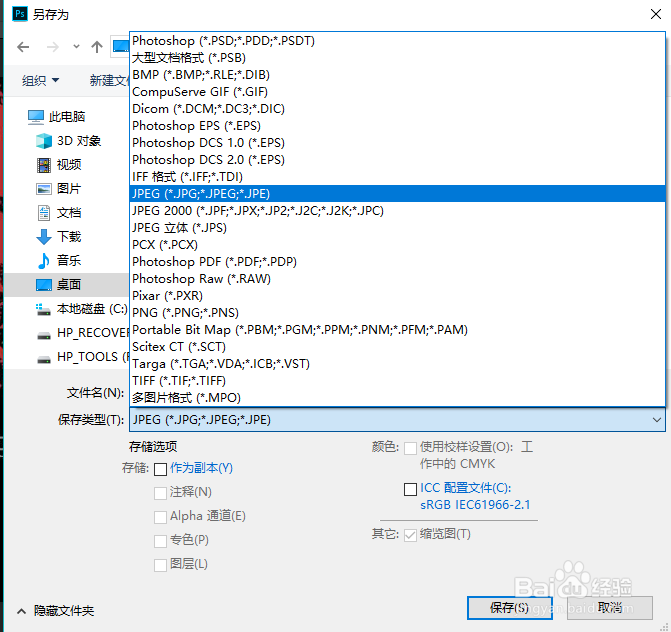
Task: Choose CompuServe GIF format
Action: point(397,92)
